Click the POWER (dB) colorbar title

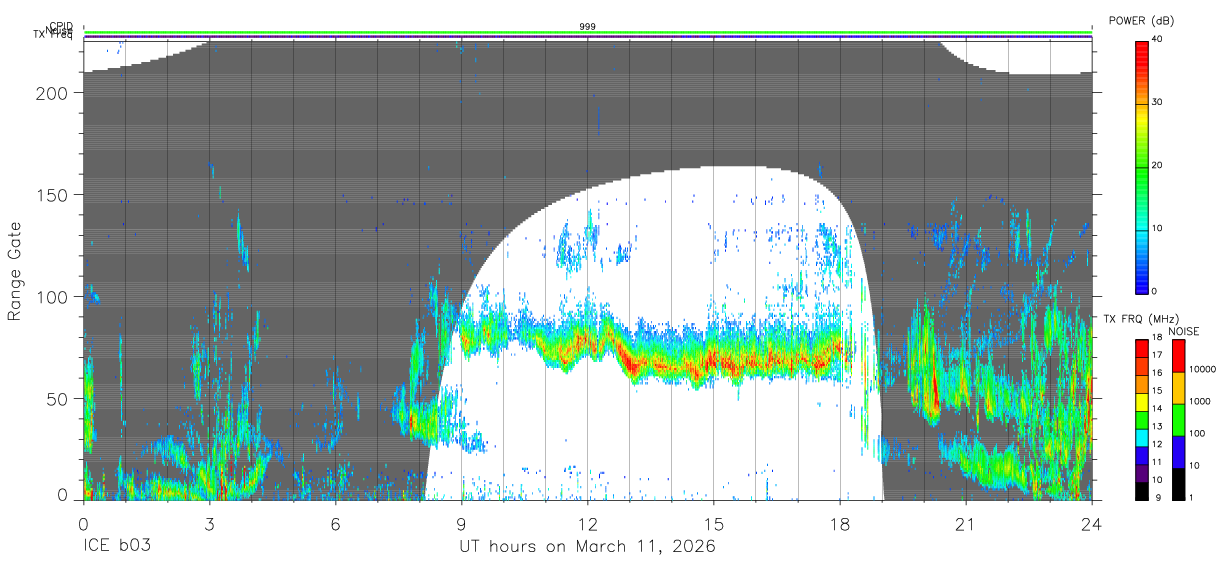[x=1141, y=21]
